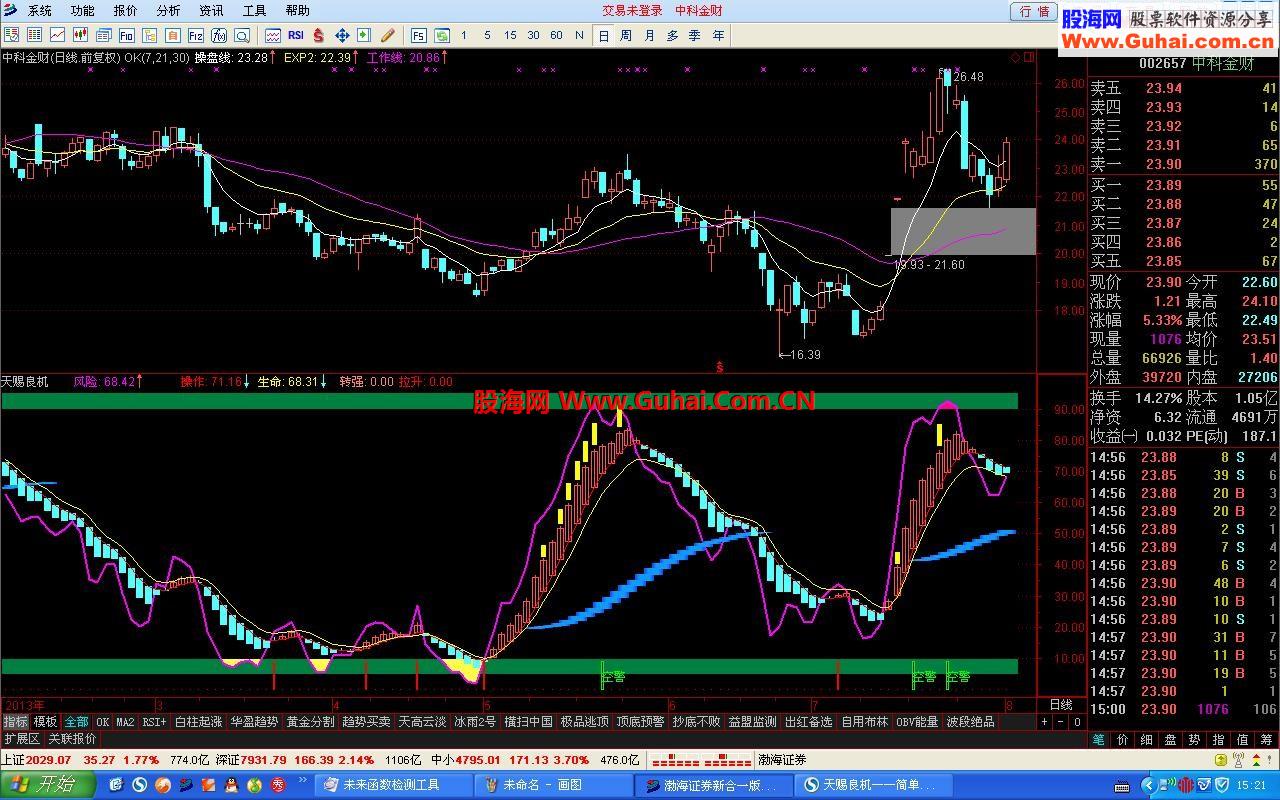Click the magnifier search icon in toolbar
Viewport: 1280px width, 800px height.
[x=243, y=35]
